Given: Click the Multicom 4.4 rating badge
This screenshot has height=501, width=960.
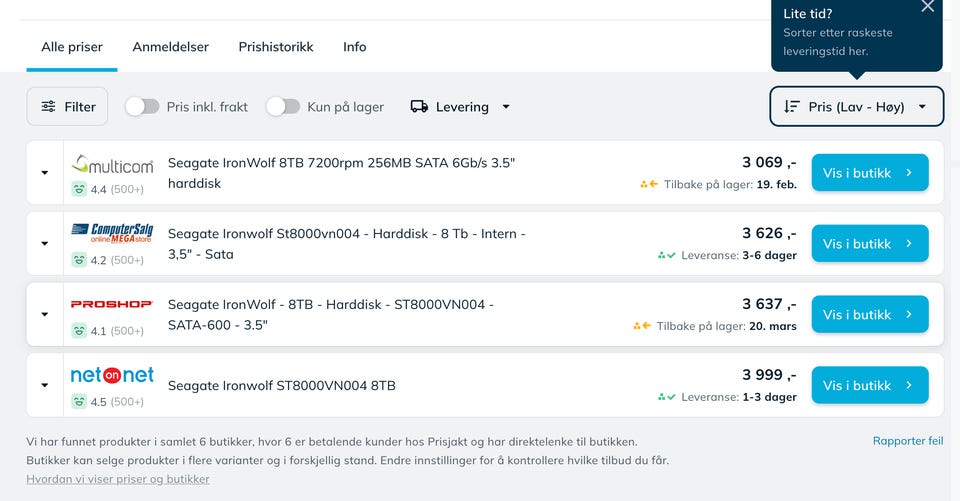Looking at the screenshot, I should pyautogui.click(x=107, y=189).
